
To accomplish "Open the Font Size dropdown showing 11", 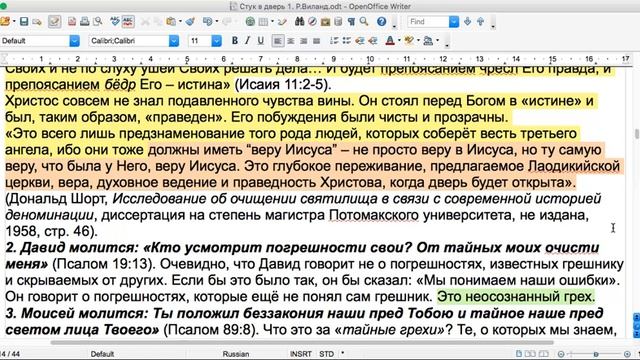I will pyautogui.click(x=216, y=41).
